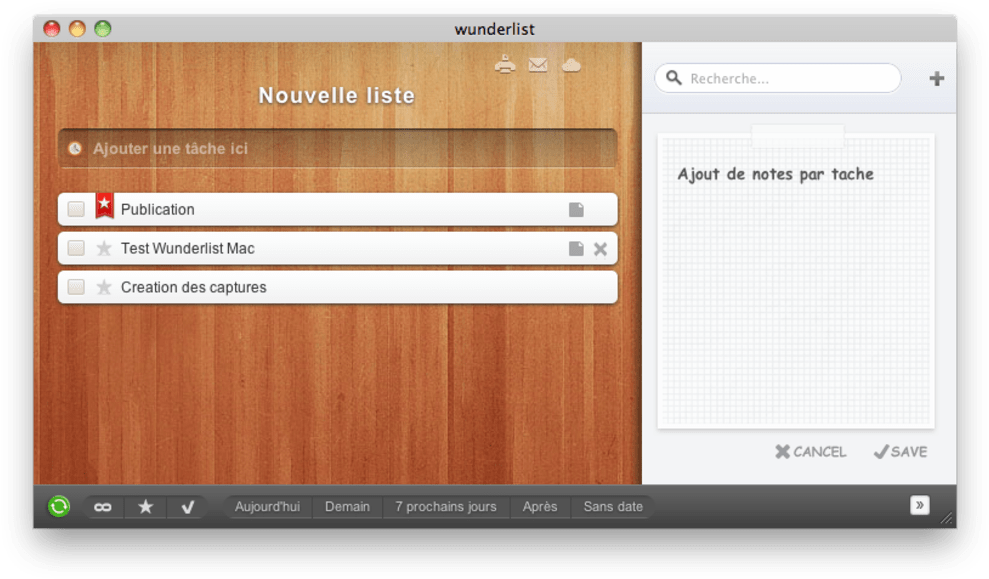Show completed tasks with checkmark filter

187,507
